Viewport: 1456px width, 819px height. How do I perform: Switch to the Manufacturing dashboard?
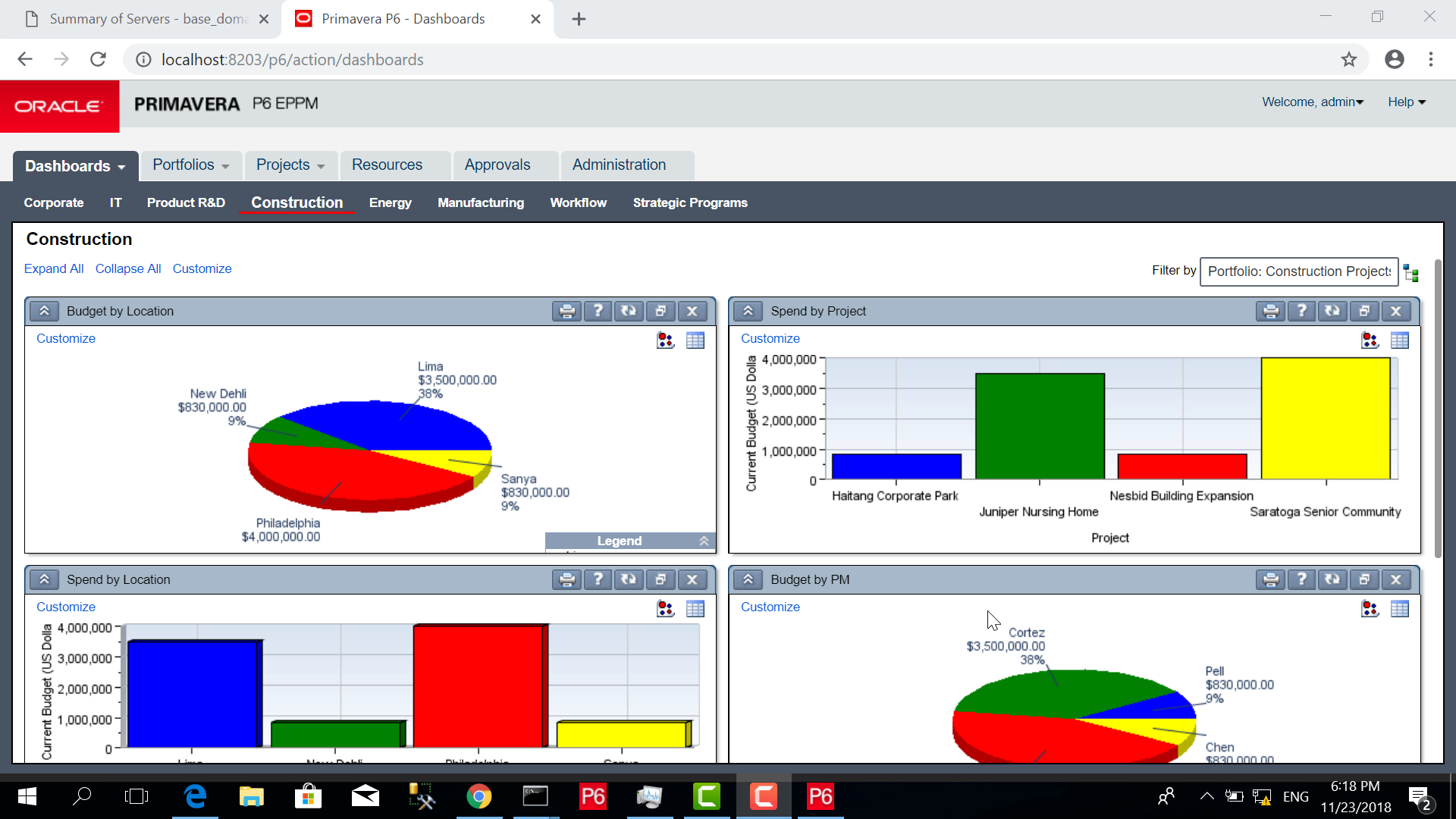click(x=481, y=202)
